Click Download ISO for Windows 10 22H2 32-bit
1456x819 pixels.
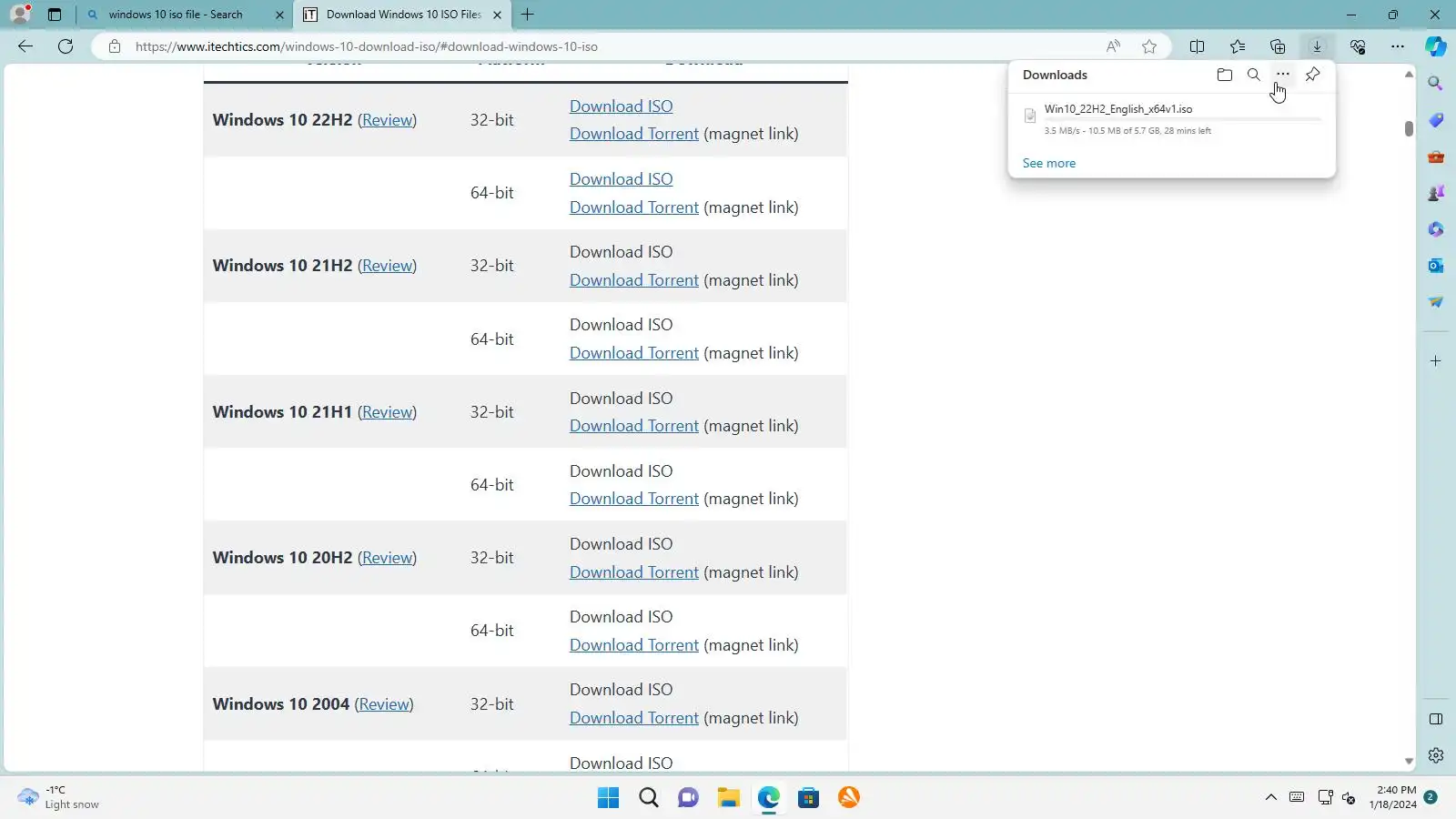(622, 106)
